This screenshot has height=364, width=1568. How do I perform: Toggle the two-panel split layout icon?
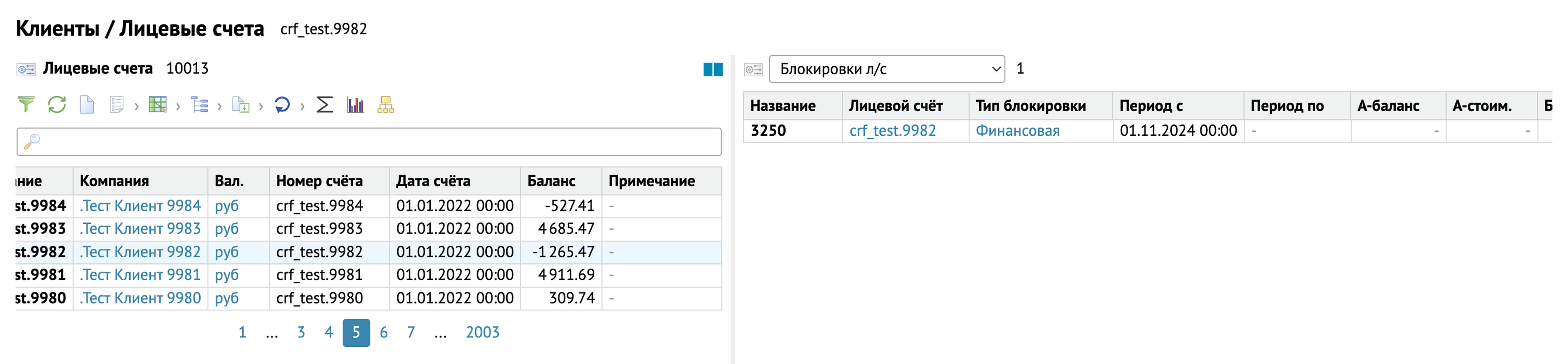point(713,69)
